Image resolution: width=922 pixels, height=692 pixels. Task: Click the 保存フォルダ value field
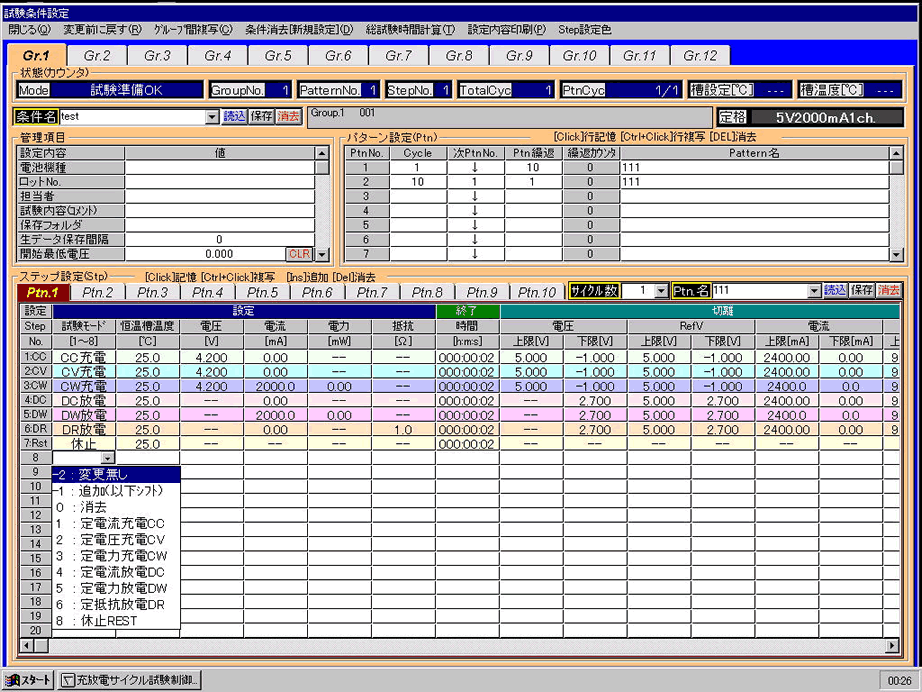click(x=219, y=225)
